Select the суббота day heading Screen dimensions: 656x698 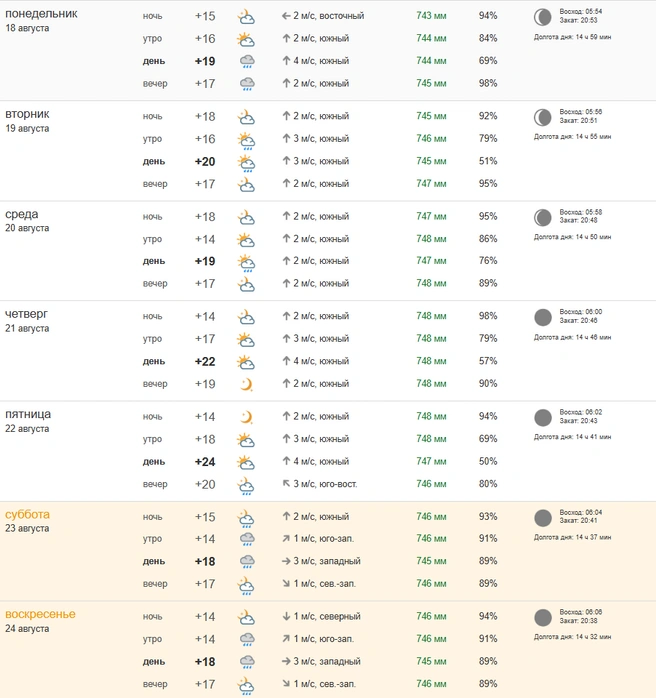point(28,515)
